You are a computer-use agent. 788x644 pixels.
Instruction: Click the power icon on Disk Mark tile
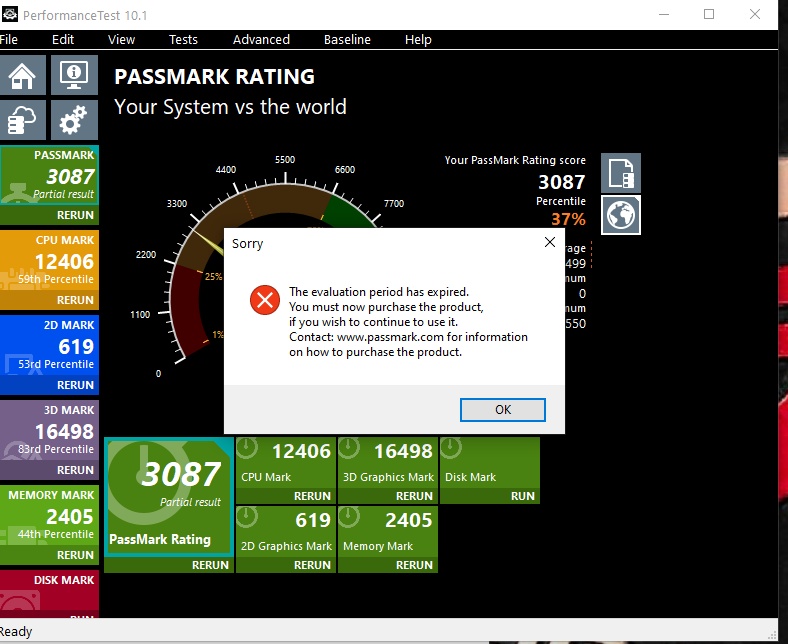click(451, 448)
